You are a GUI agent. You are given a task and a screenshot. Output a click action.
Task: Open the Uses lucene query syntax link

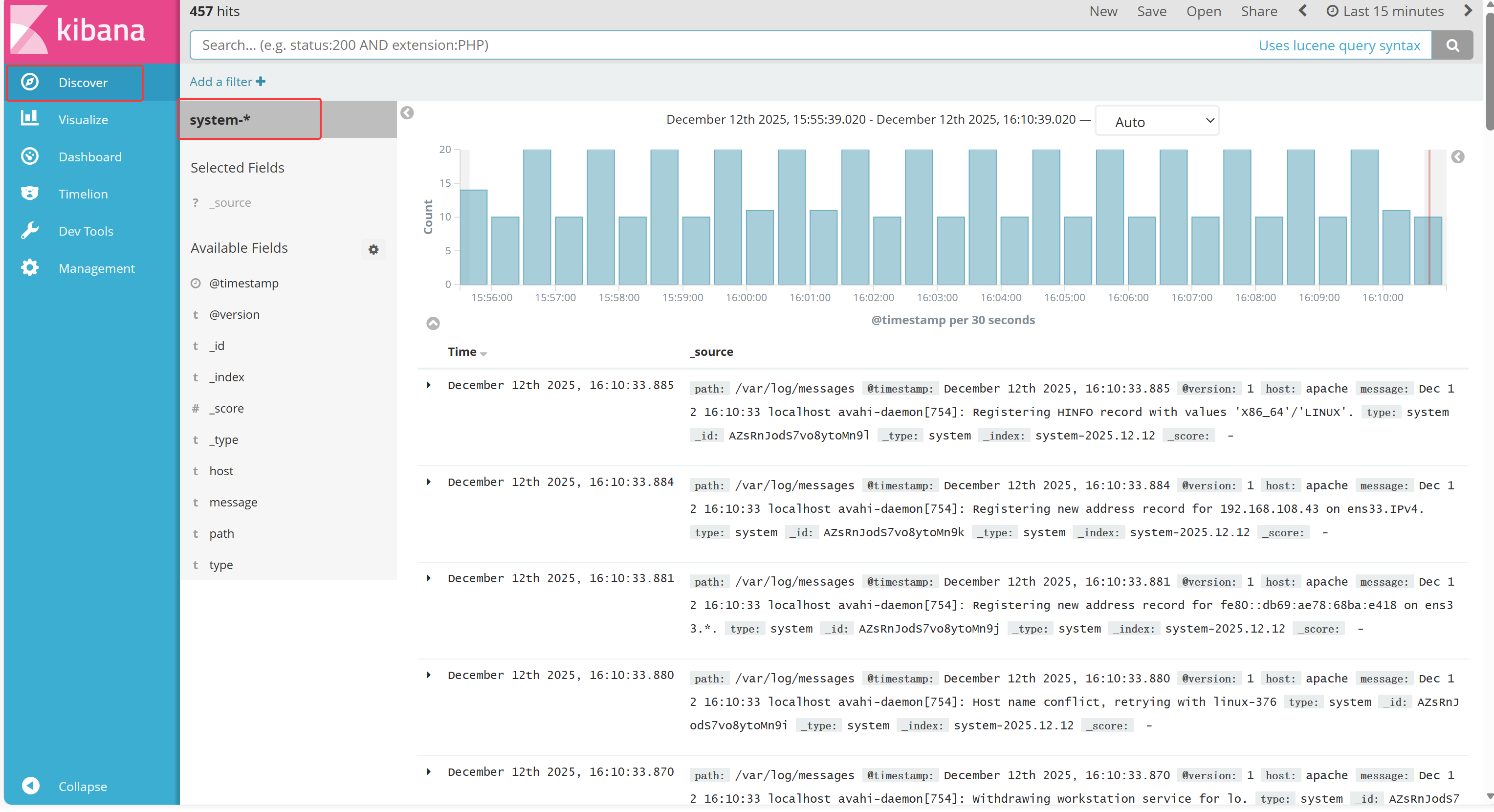point(1339,45)
